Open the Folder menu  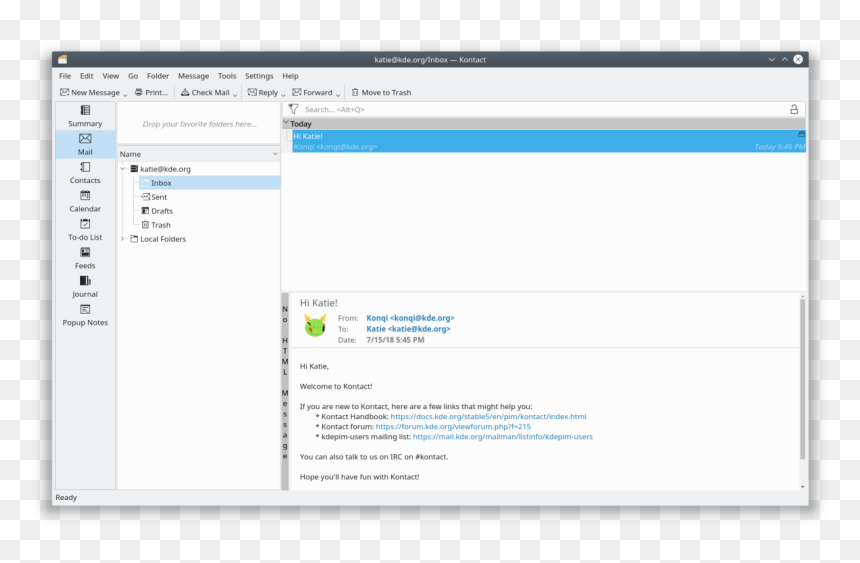click(158, 76)
